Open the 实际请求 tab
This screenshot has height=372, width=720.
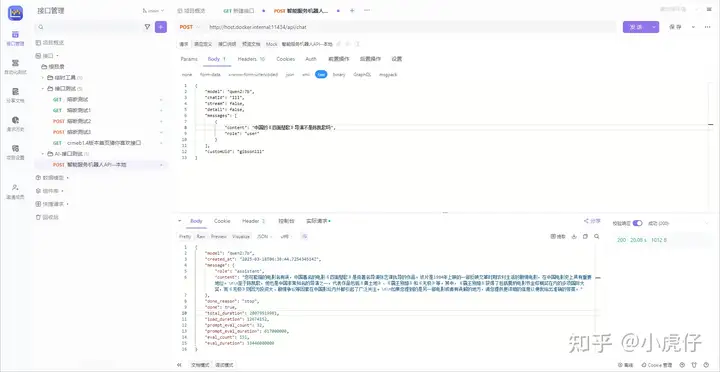click(318, 221)
